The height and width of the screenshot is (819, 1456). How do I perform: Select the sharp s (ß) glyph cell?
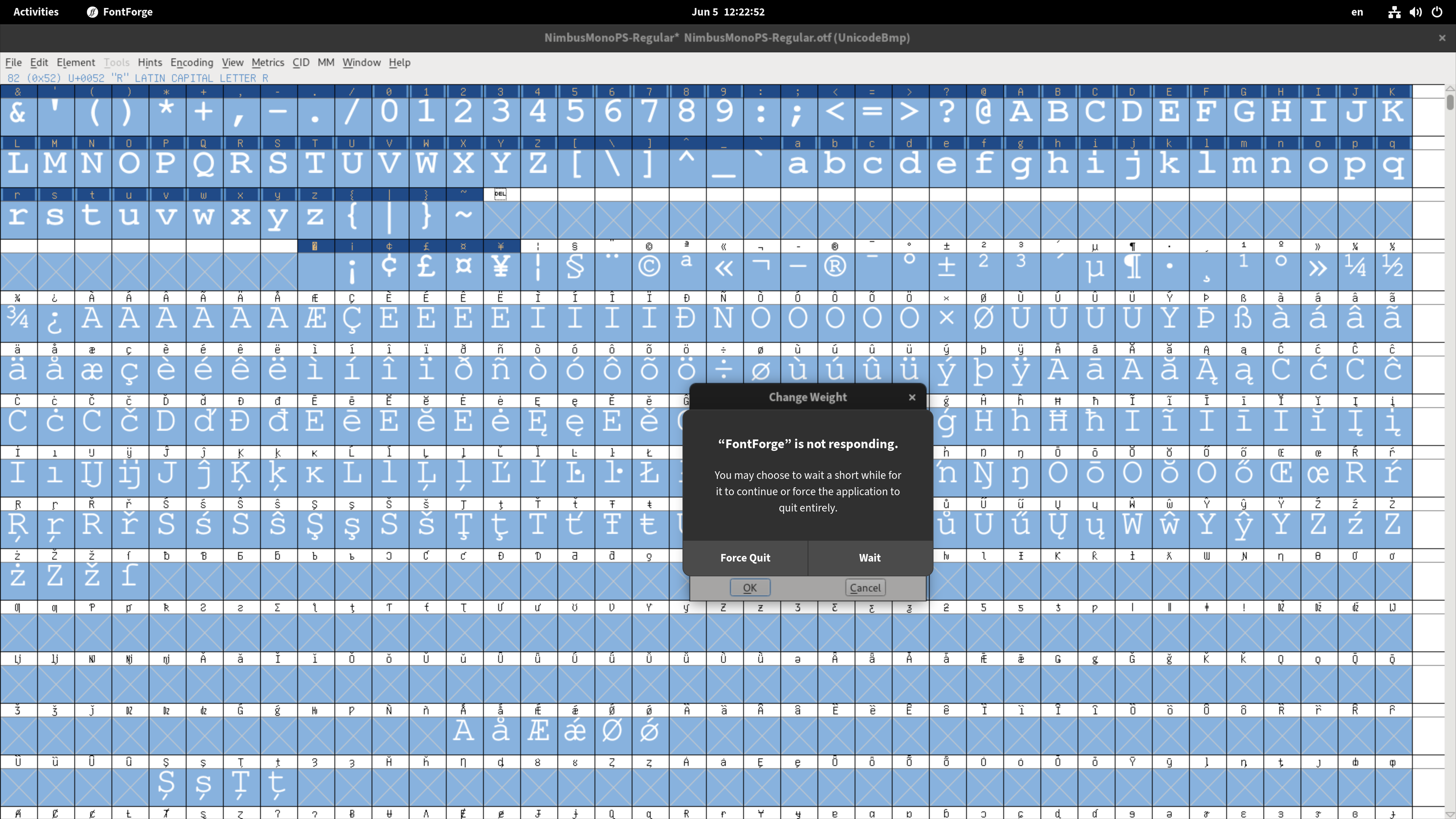coord(1244,317)
